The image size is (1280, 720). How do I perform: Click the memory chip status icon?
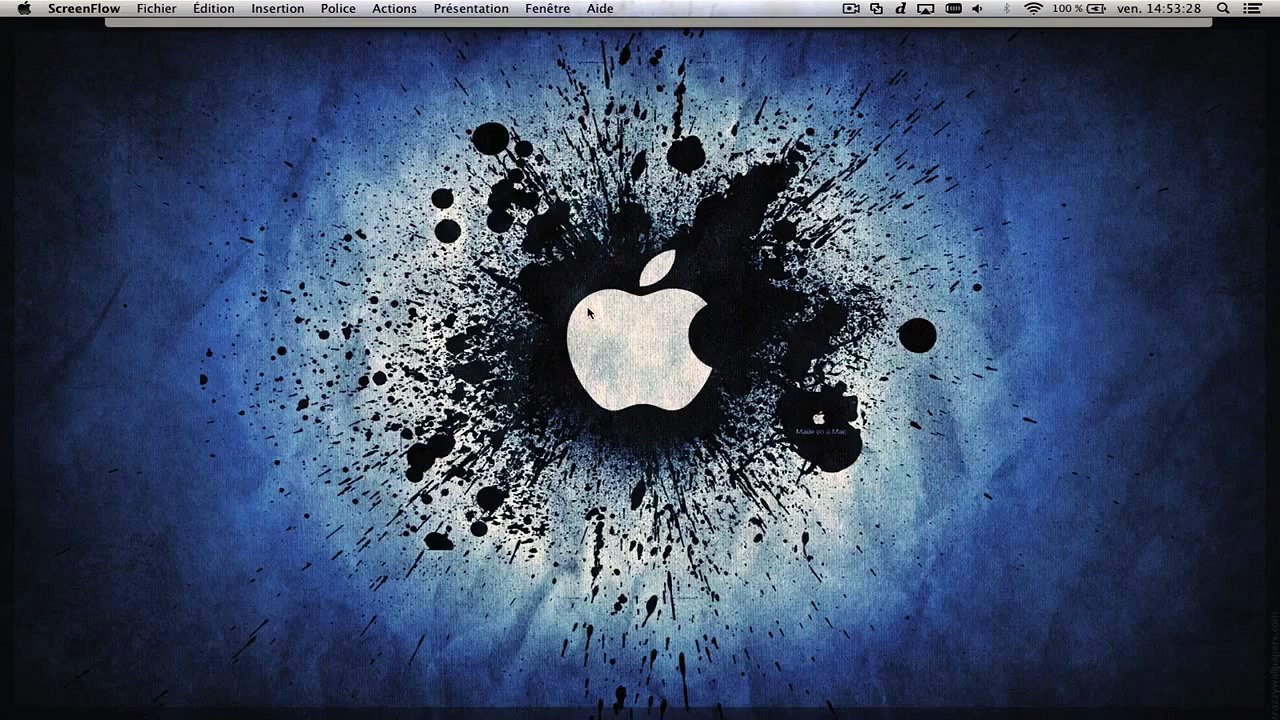click(x=954, y=8)
